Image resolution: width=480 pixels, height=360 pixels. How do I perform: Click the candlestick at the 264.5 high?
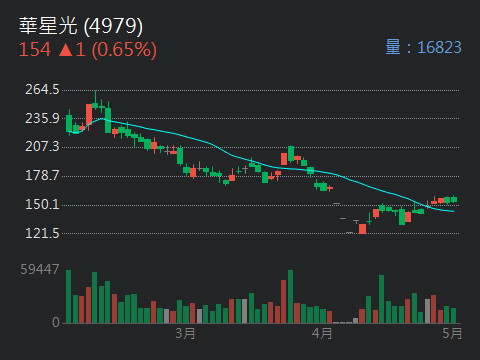coord(95,100)
